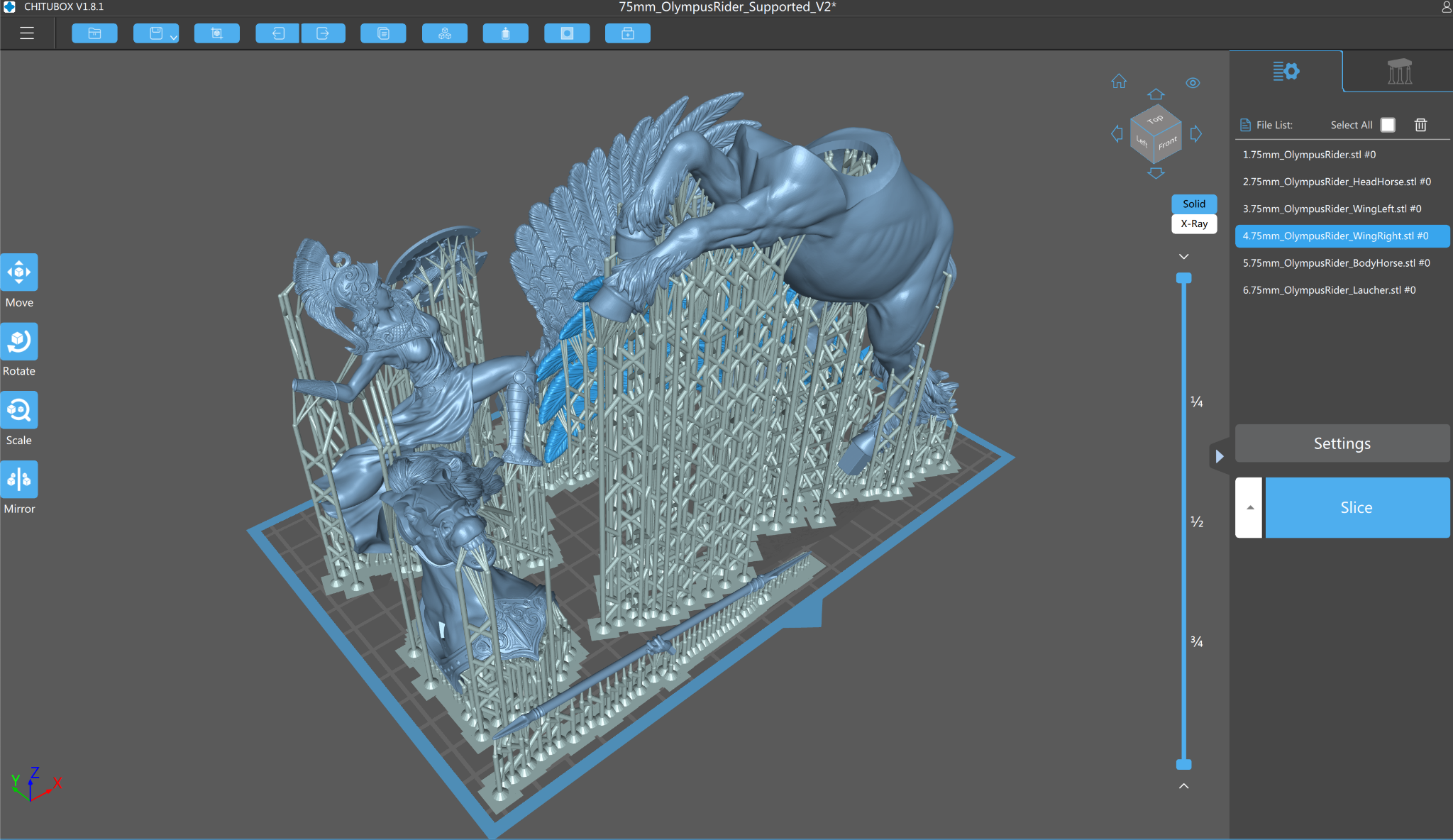The width and height of the screenshot is (1453, 840).
Task: Open the Settings button
Action: click(x=1342, y=443)
